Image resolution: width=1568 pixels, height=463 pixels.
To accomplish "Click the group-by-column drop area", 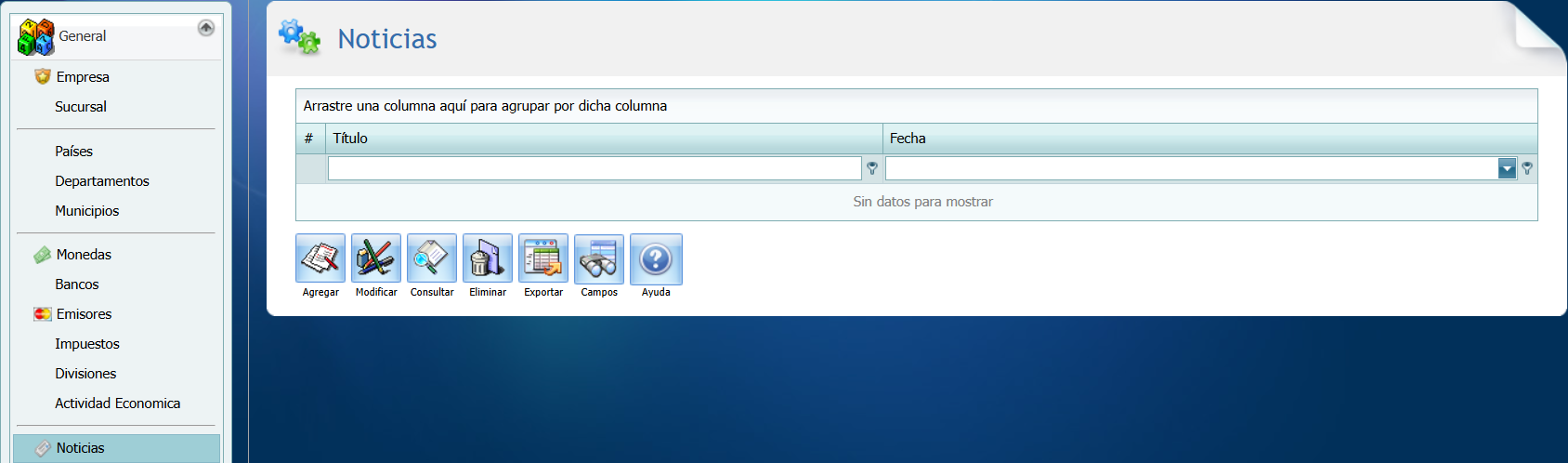I will tap(917, 106).
